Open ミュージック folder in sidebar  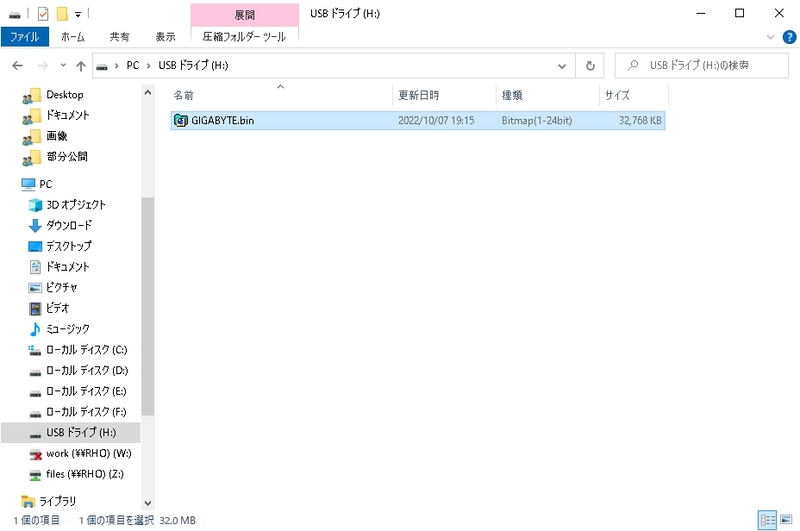pyautogui.click(x=67, y=329)
